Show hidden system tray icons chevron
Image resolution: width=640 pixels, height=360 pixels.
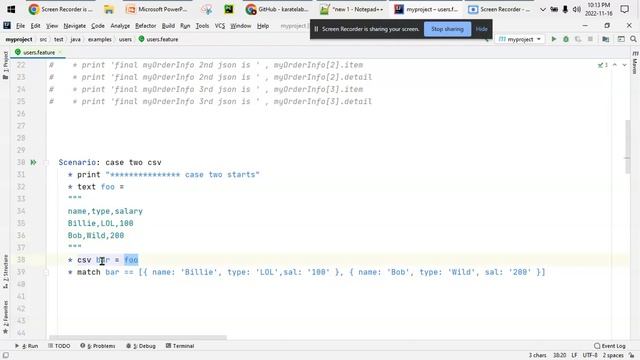[542, 9]
